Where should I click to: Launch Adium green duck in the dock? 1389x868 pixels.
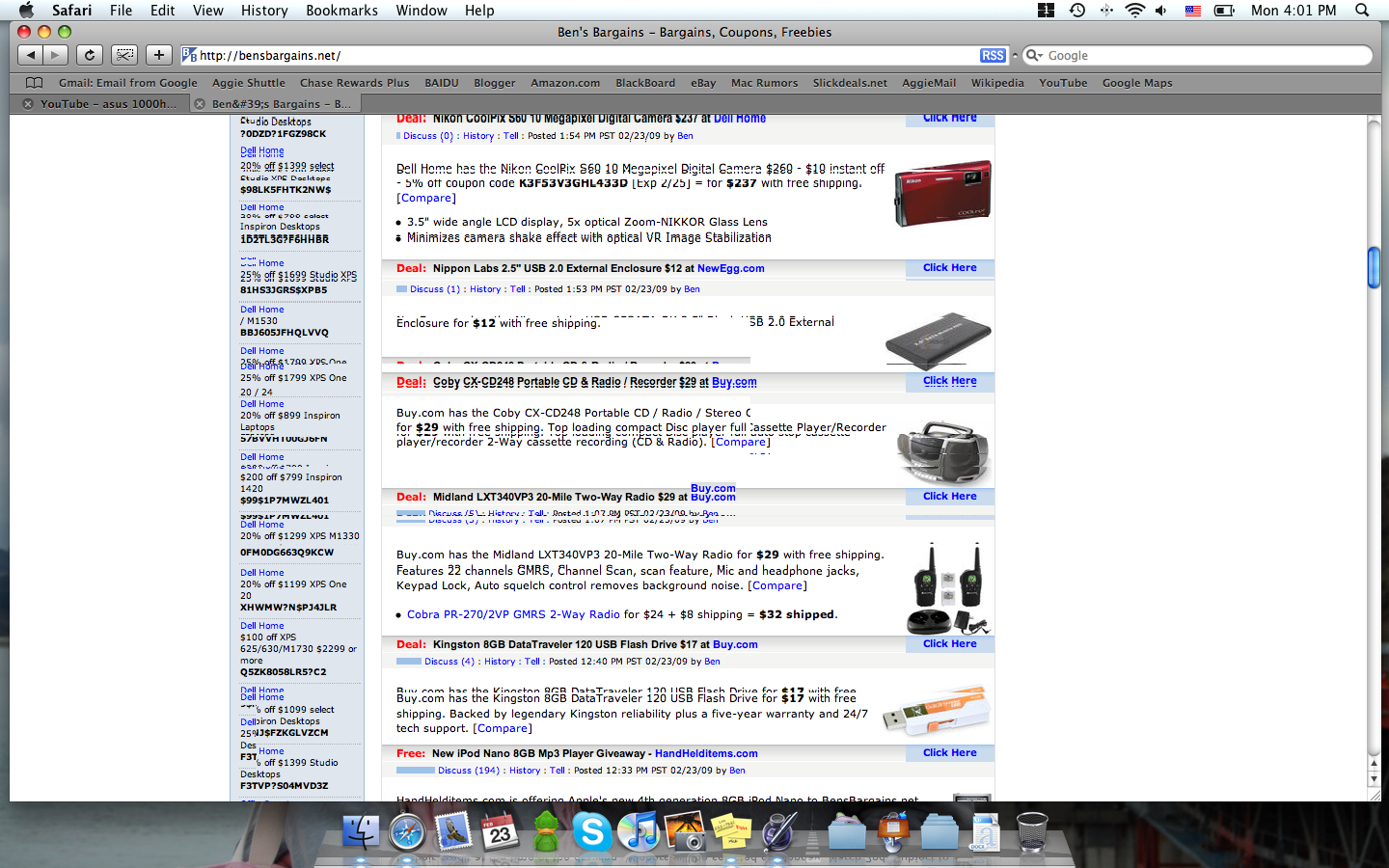tap(546, 830)
